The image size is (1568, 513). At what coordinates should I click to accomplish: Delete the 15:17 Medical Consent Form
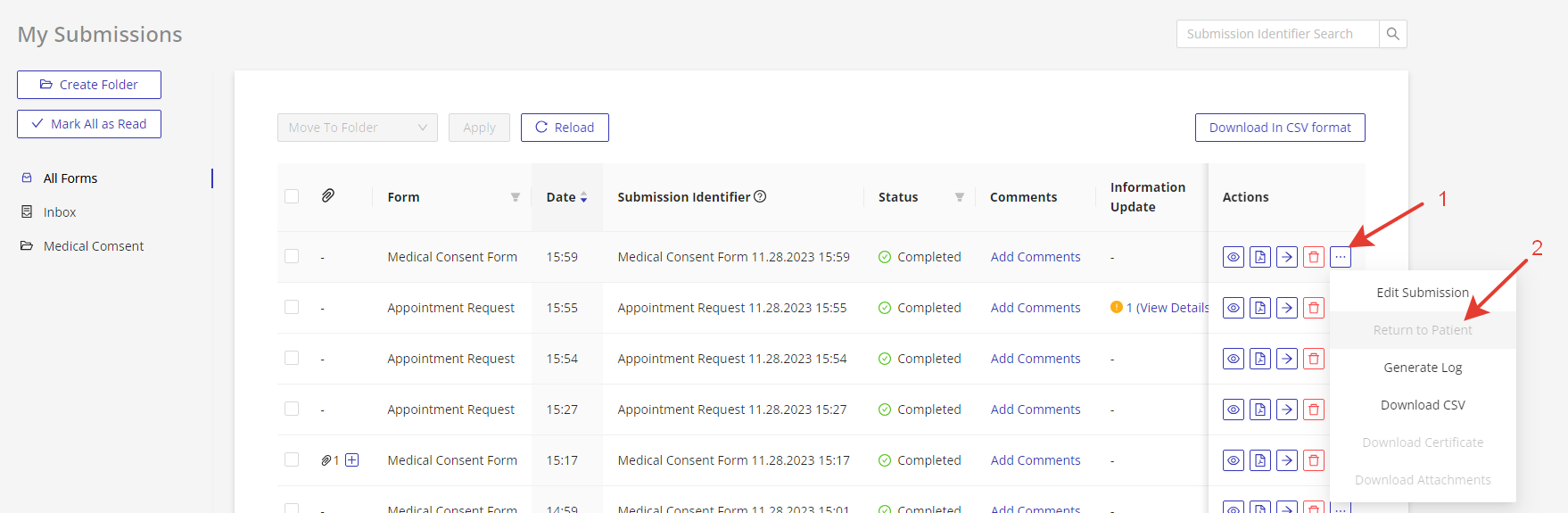[1313, 460]
